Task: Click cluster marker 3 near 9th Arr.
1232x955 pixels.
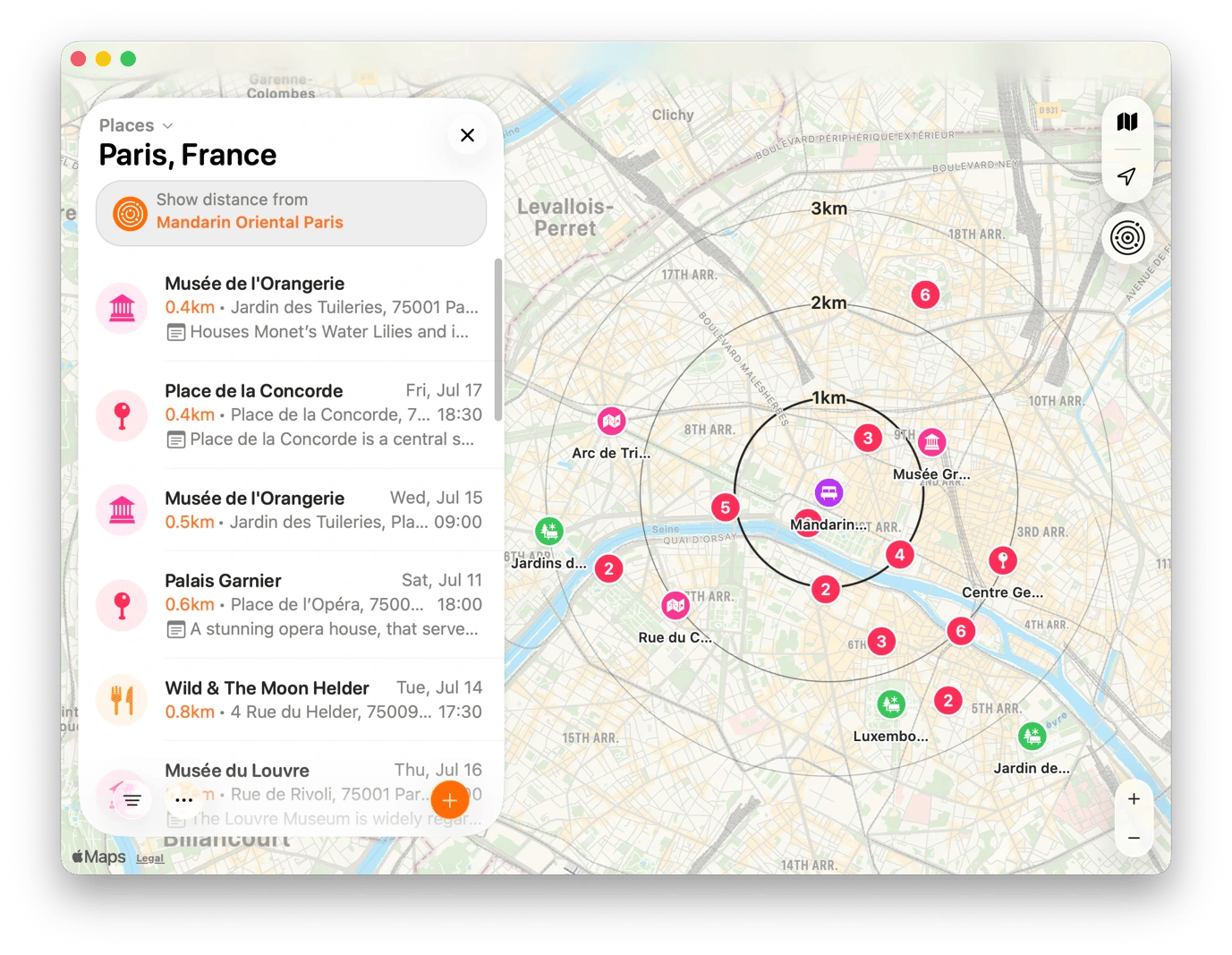Action: [868, 438]
